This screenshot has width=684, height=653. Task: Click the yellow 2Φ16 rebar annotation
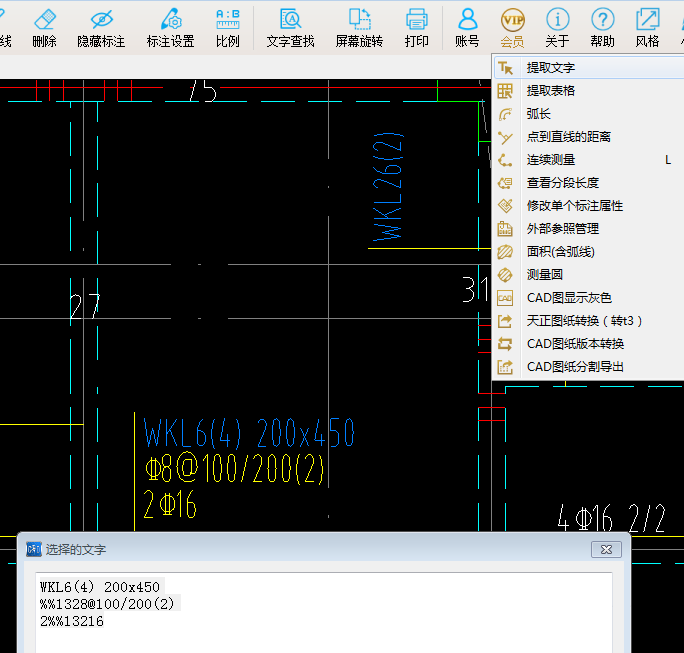coord(170,504)
